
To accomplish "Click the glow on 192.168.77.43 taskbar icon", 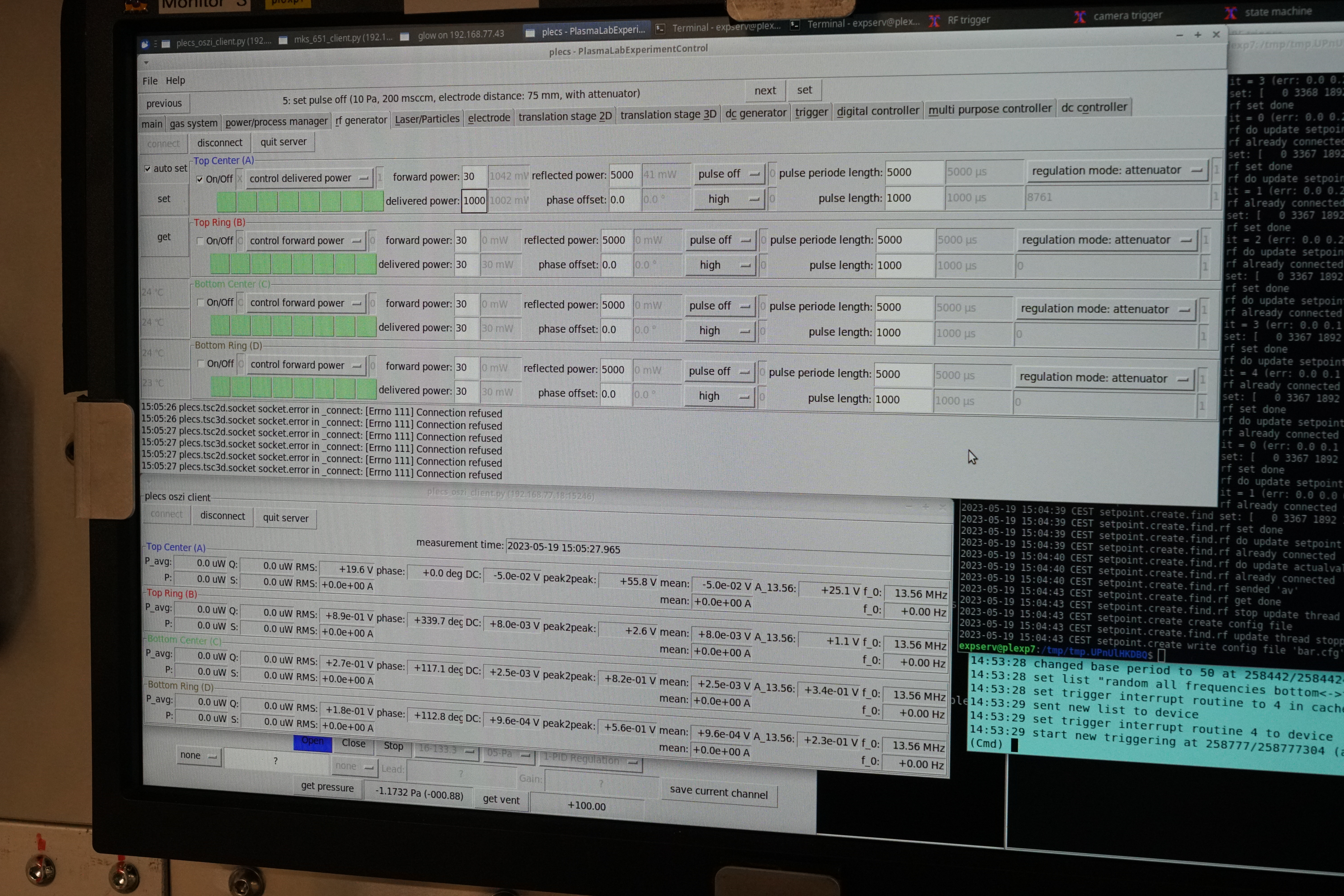I will tap(405, 37).
